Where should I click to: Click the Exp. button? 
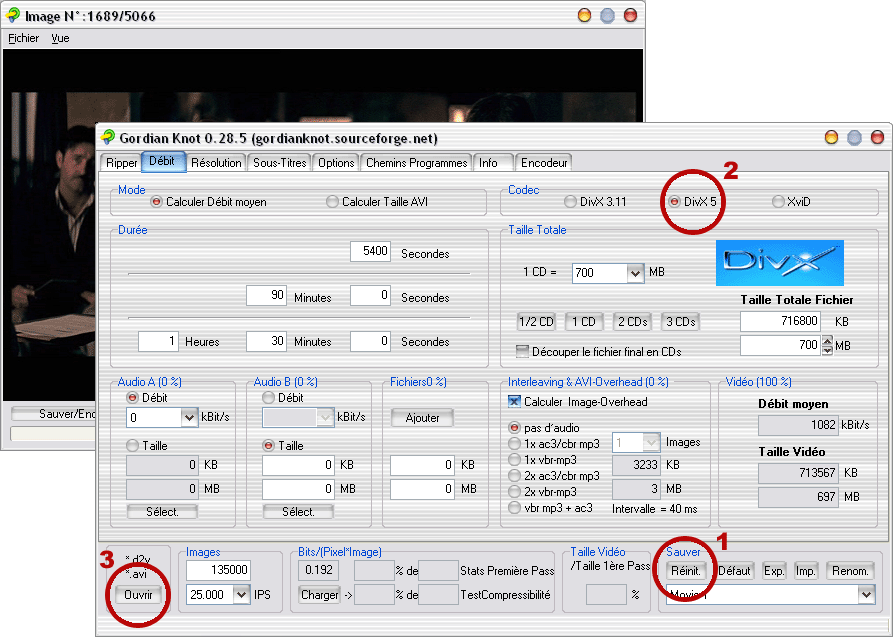774,571
